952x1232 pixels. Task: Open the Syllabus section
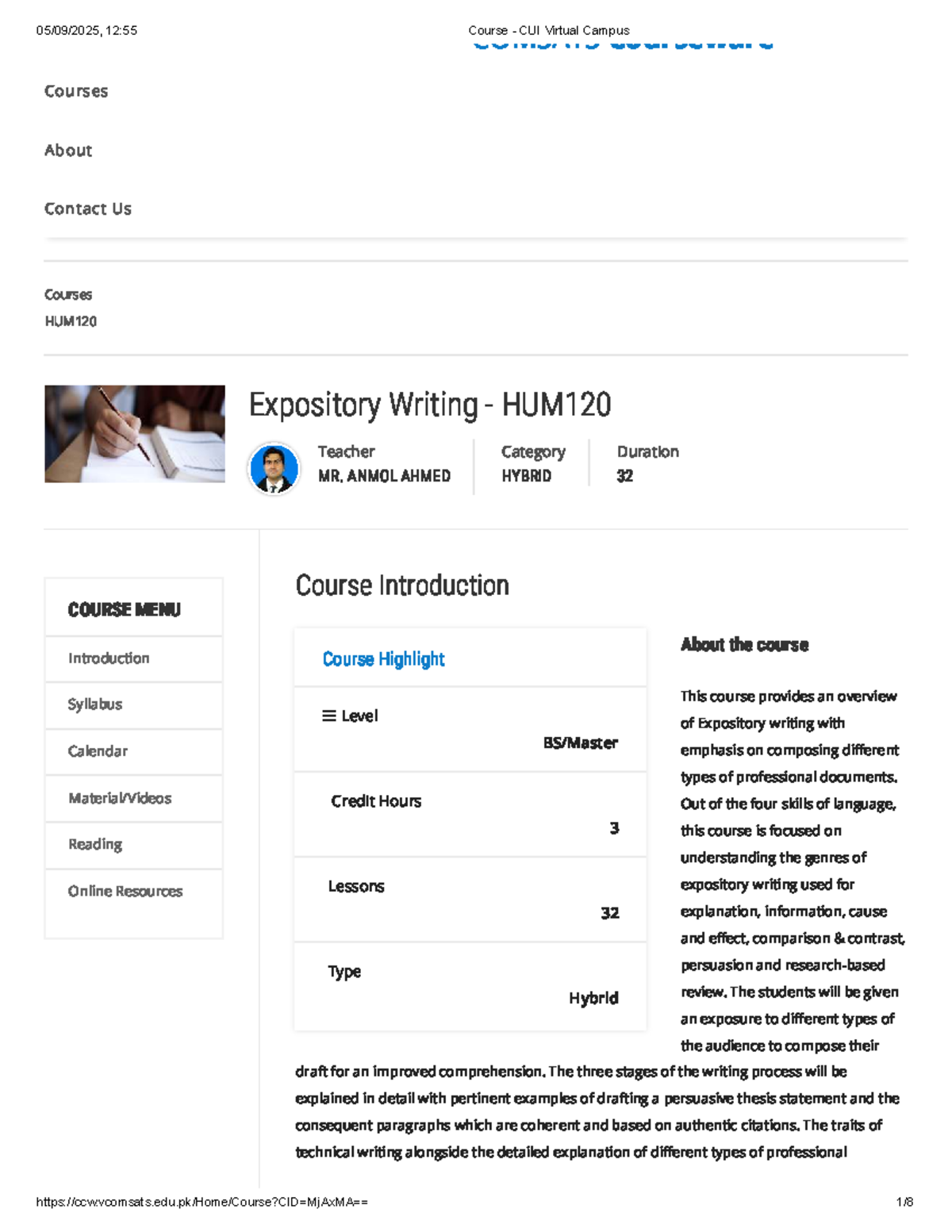(x=95, y=704)
